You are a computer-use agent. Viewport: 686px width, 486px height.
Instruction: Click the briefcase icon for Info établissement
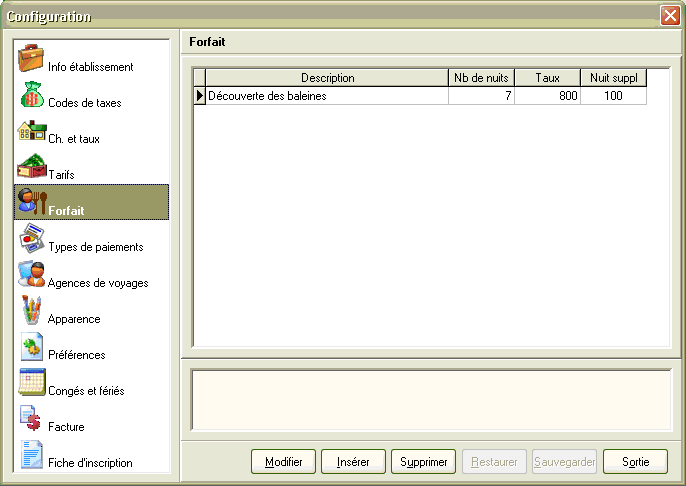click(31, 58)
